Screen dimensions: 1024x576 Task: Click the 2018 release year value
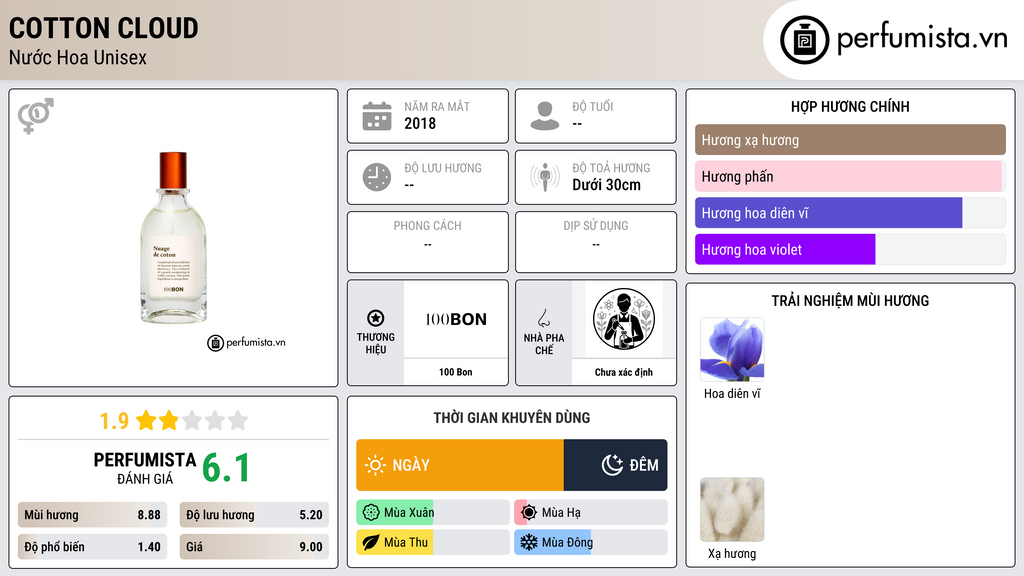(420, 123)
